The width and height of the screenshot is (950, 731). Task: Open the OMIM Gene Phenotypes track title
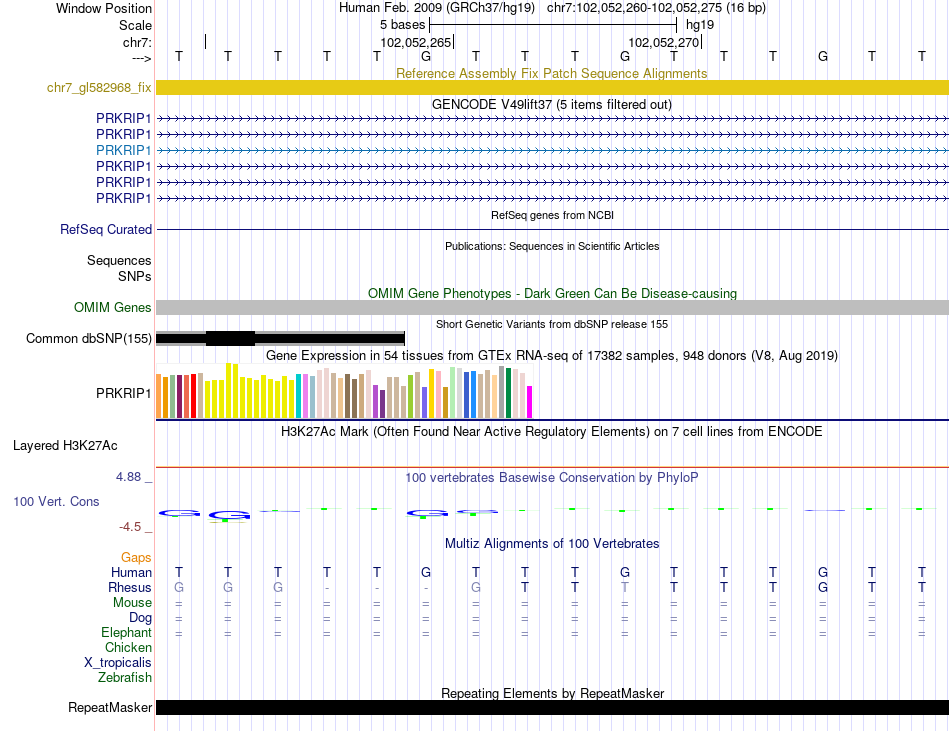551,293
